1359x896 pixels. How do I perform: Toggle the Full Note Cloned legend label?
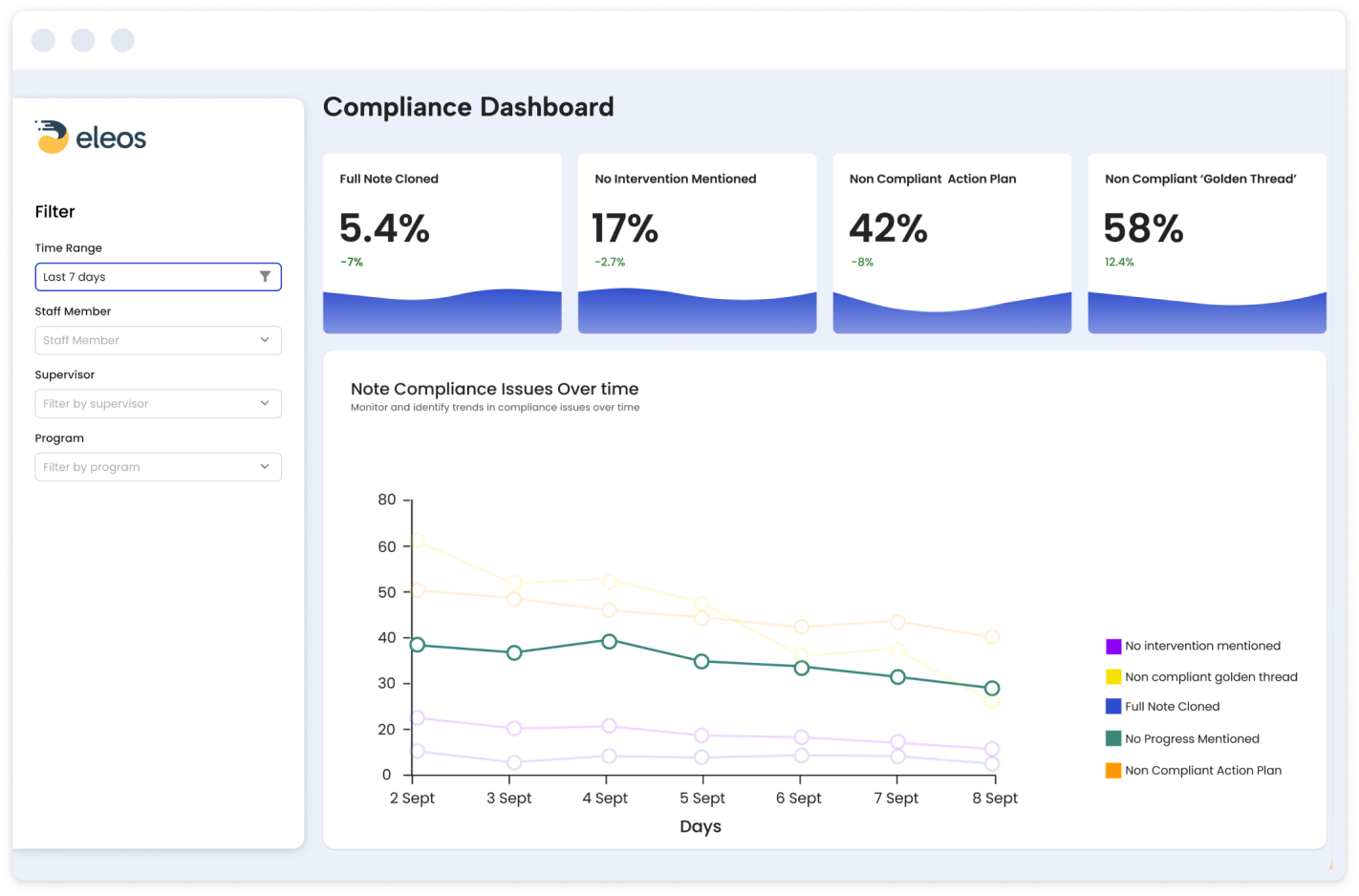1173,707
